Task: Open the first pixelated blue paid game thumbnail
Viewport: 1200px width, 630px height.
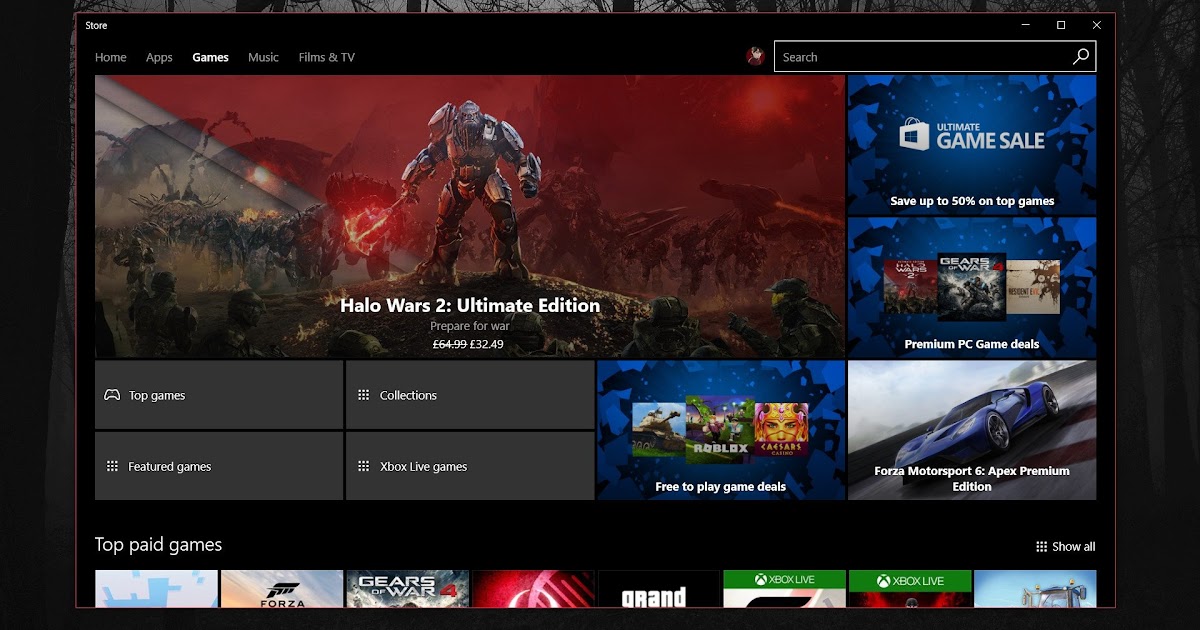Action: click(156, 589)
